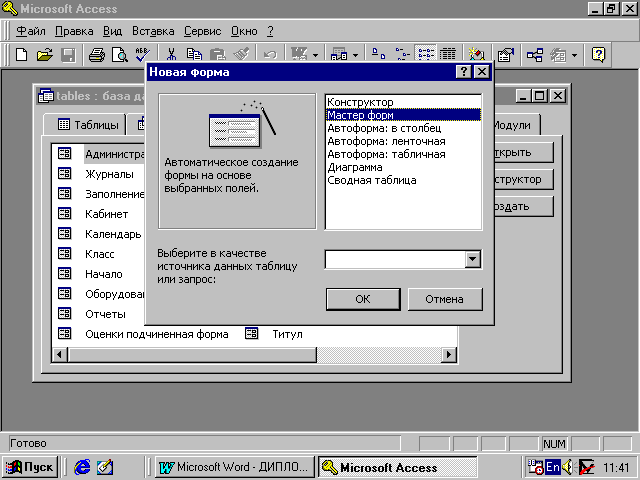Select Мастер форм in the list

403,115
